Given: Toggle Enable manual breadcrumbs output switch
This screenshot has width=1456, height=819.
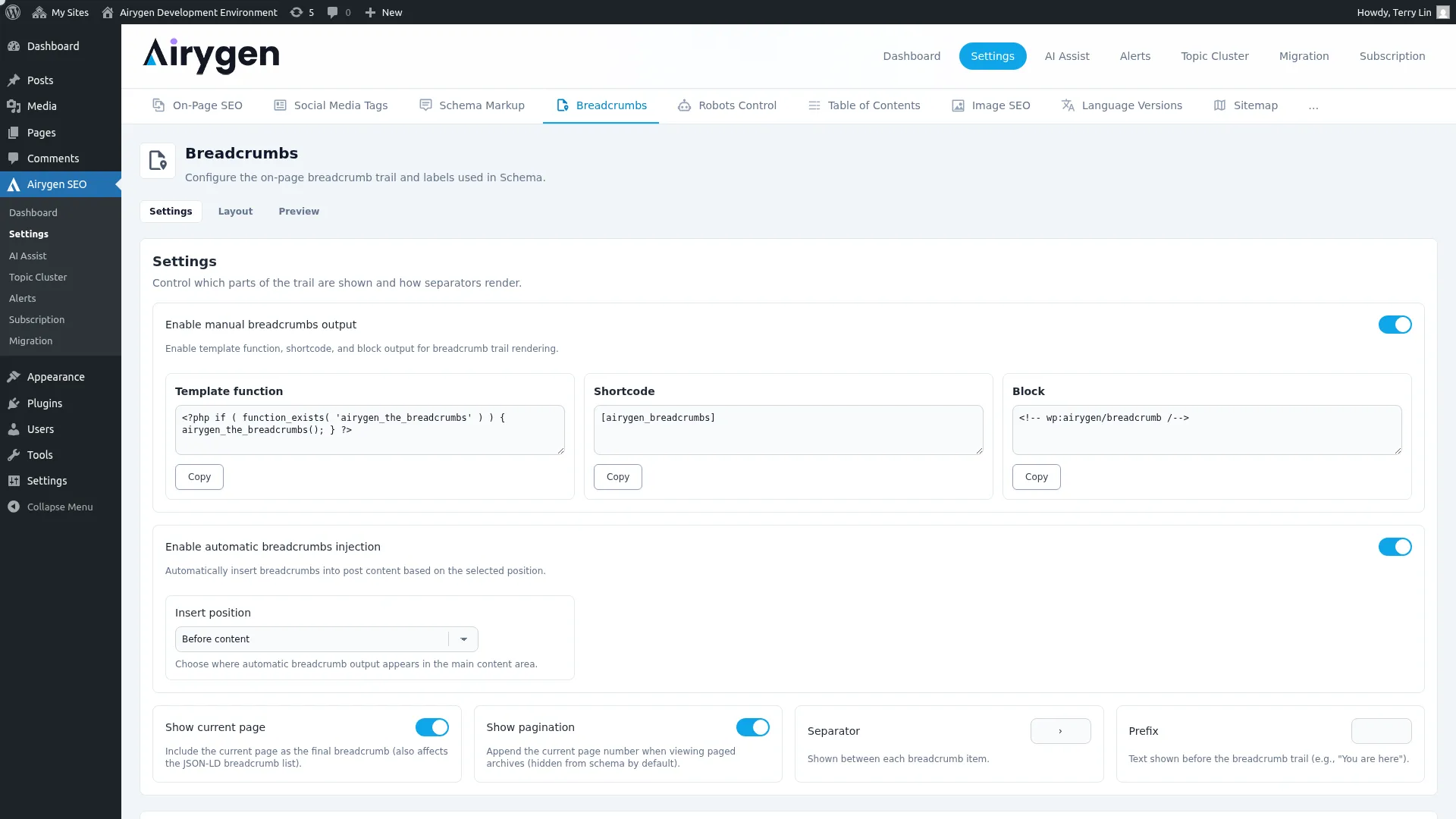Looking at the screenshot, I should click(1395, 325).
